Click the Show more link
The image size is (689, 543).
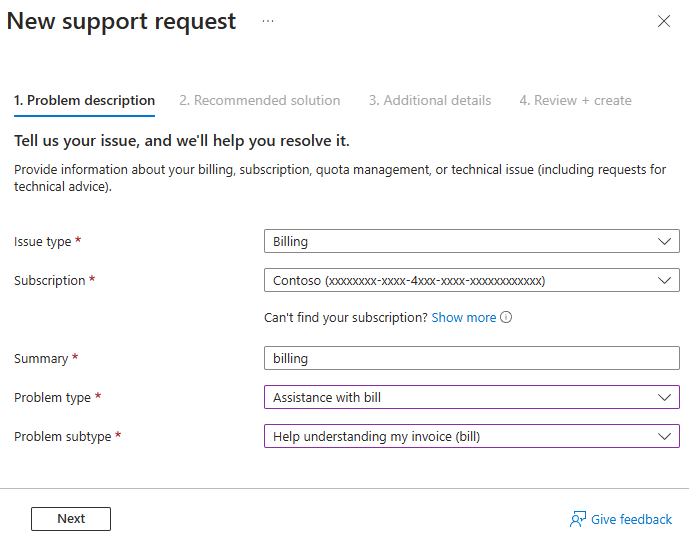pyautogui.click(x=463, y=318)
